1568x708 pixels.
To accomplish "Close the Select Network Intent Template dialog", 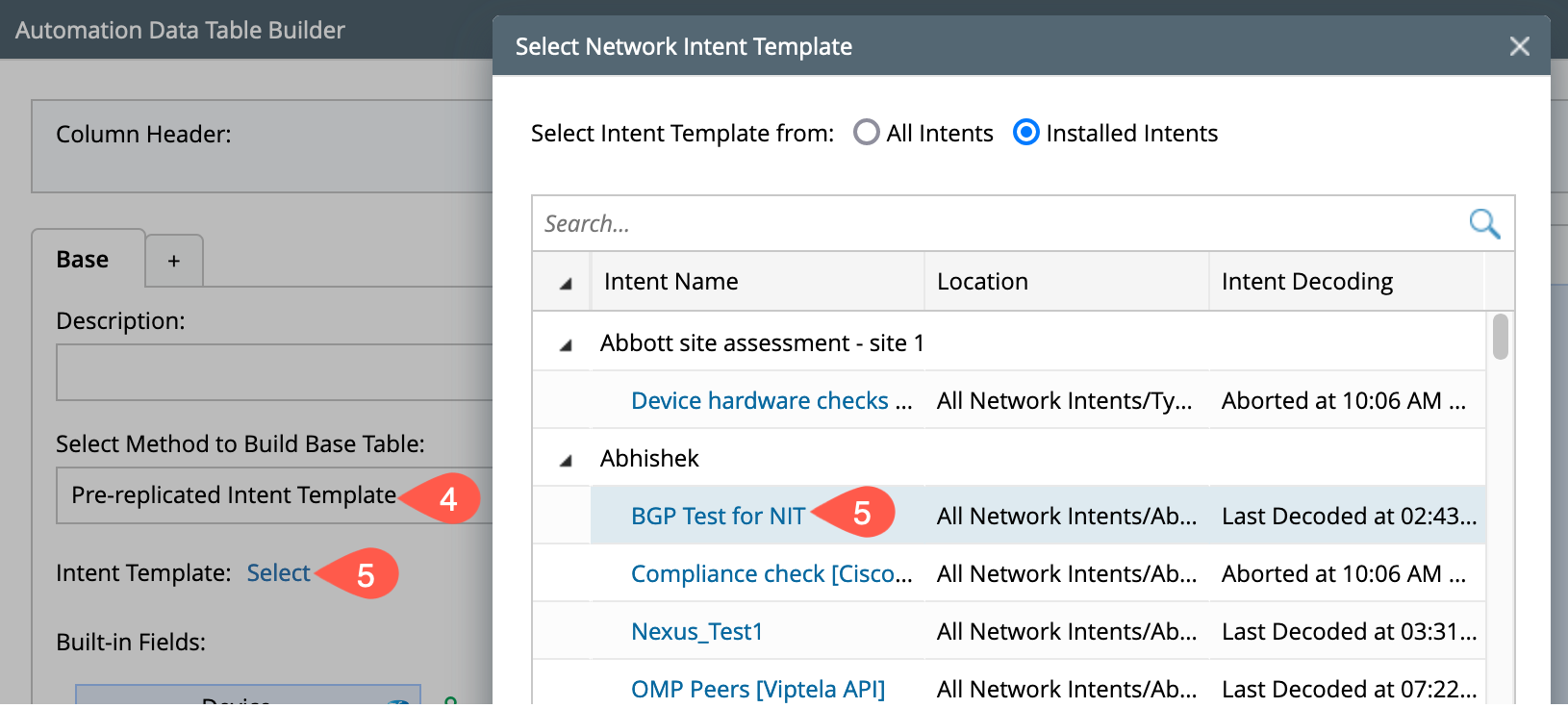I will tap(1520, 46).
